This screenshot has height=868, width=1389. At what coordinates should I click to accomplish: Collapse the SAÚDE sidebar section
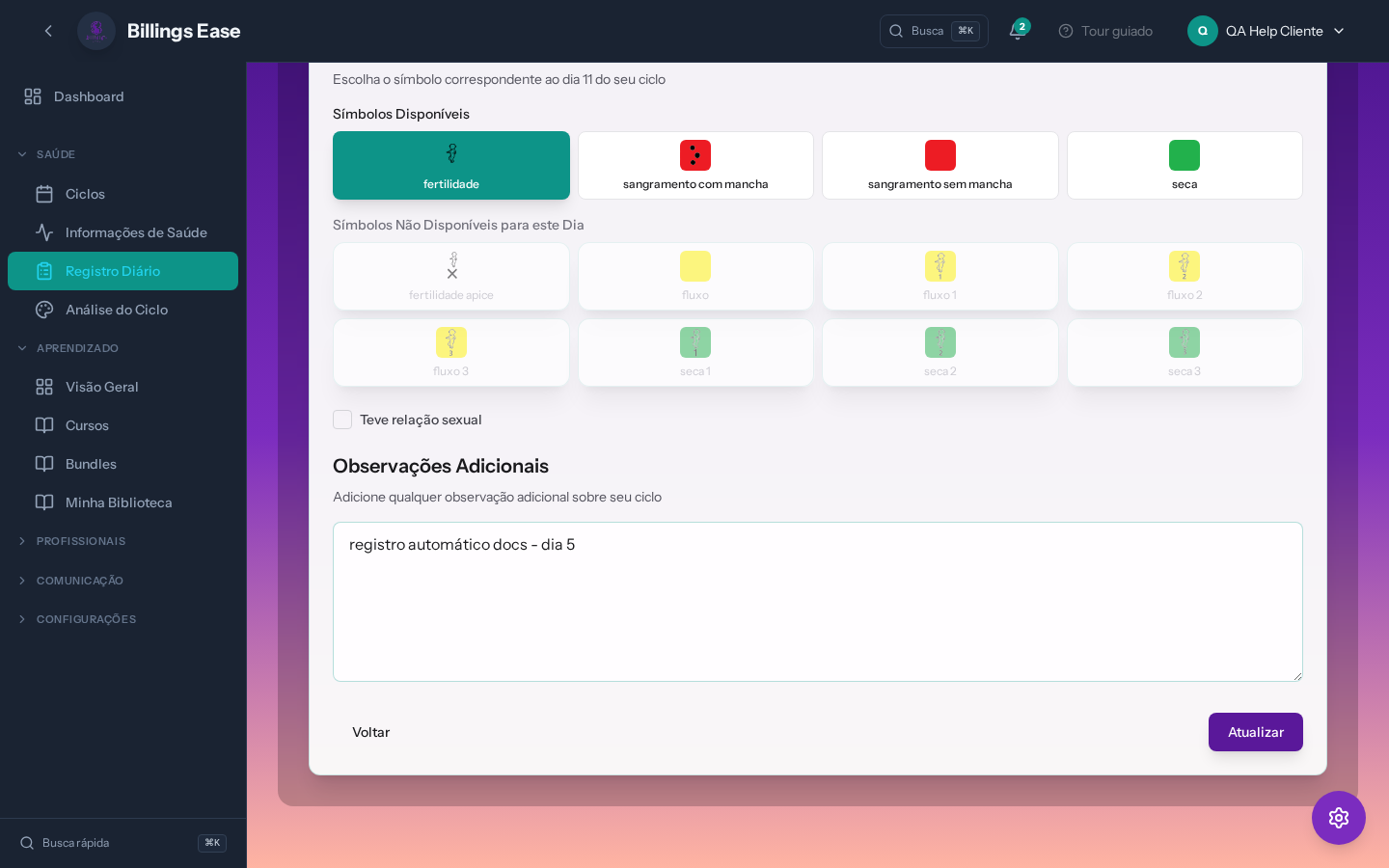[56, 154]
